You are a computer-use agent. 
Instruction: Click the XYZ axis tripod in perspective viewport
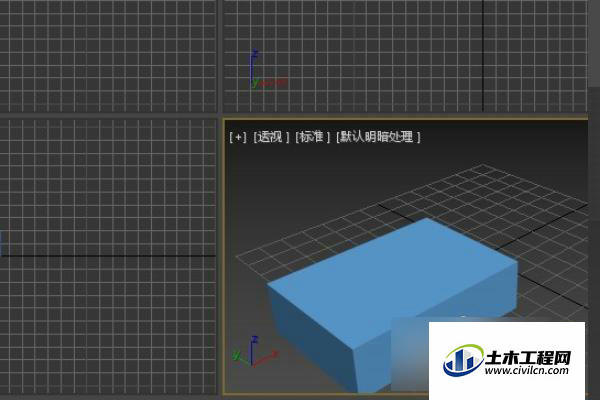coord(254,352)
